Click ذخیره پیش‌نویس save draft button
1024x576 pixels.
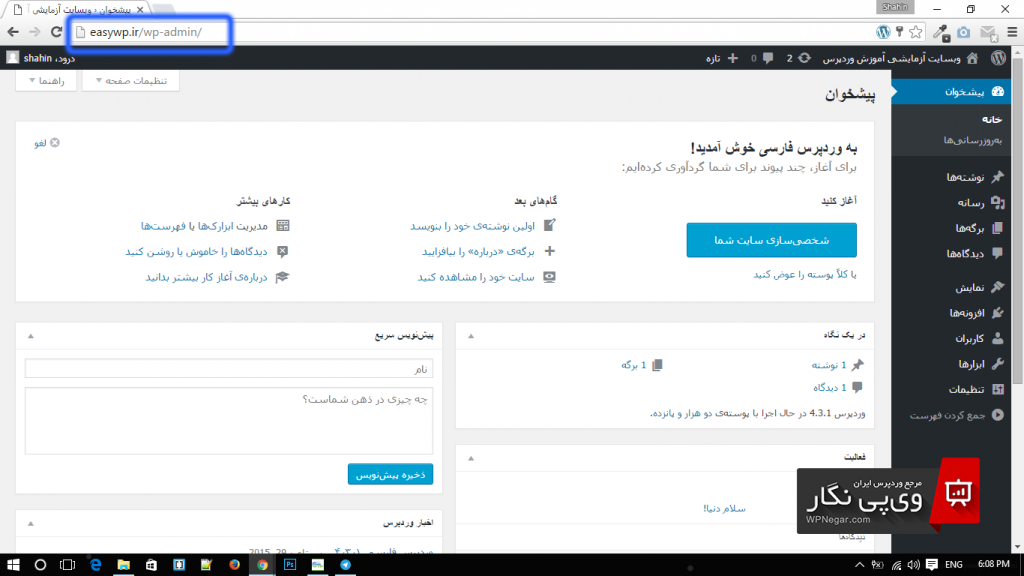[390, 474]
